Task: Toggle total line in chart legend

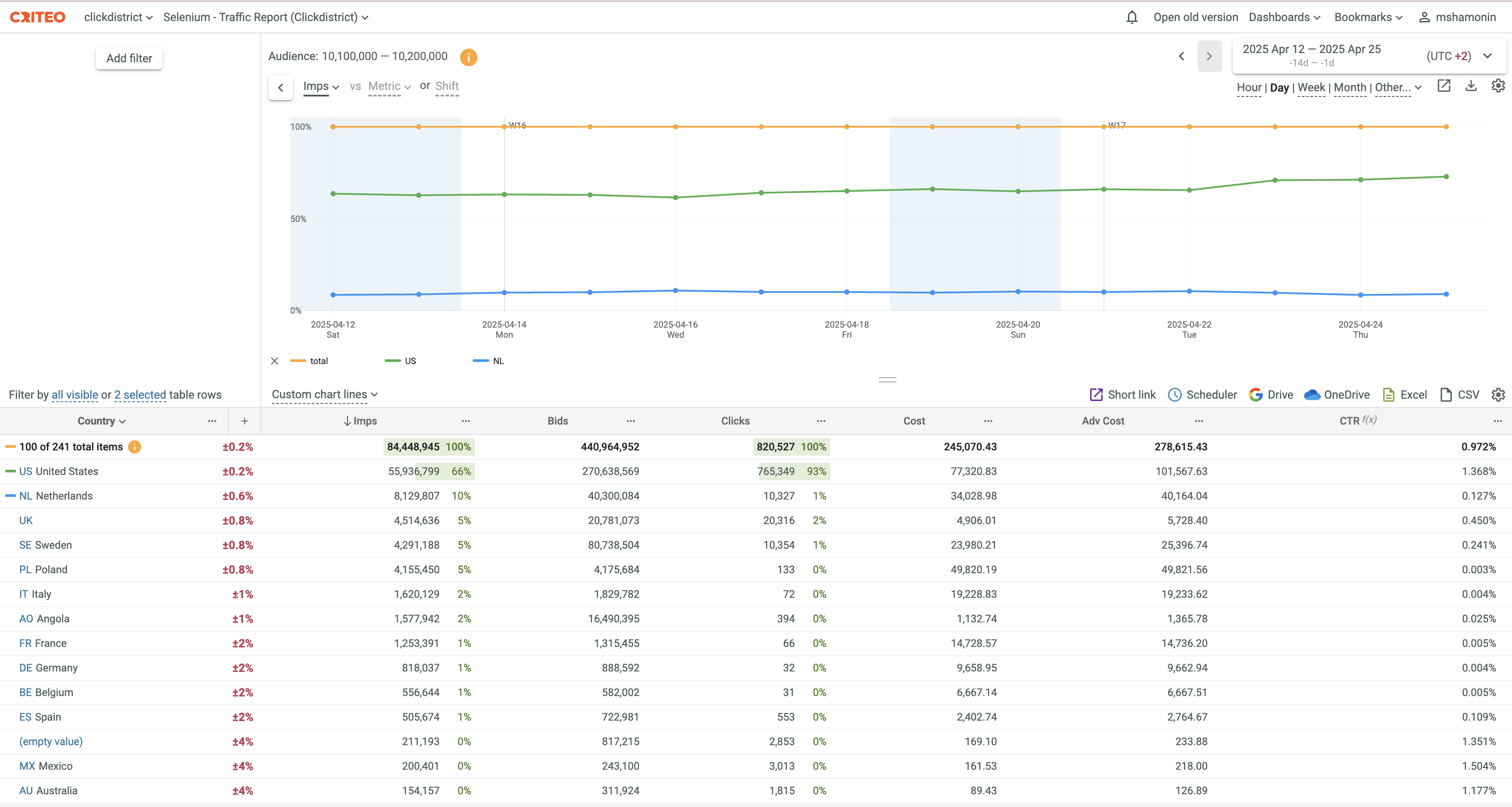Action: (309, 361)
